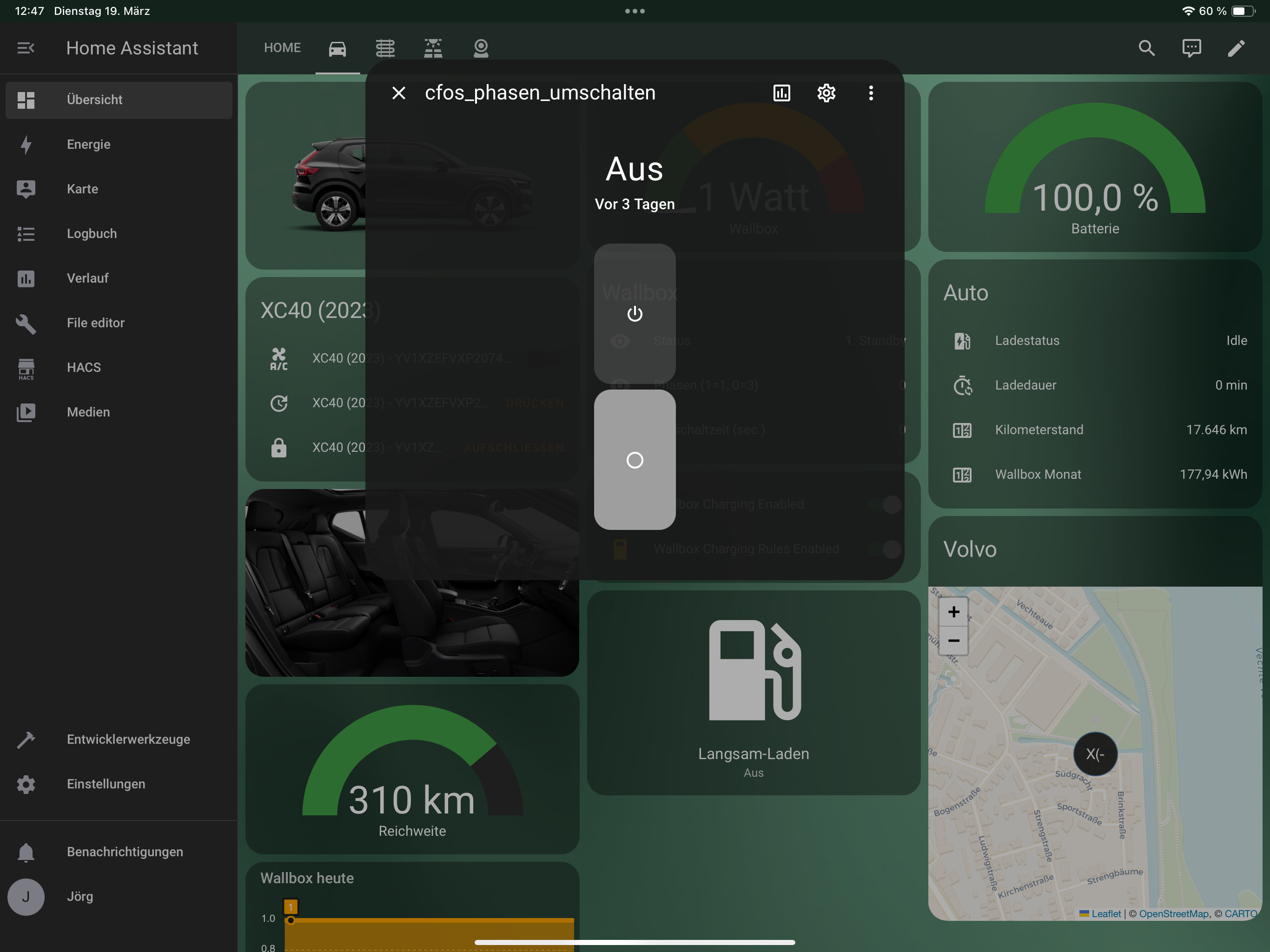
Task: Click the Kilometerstand counter icon
Action: pos(962,430)
